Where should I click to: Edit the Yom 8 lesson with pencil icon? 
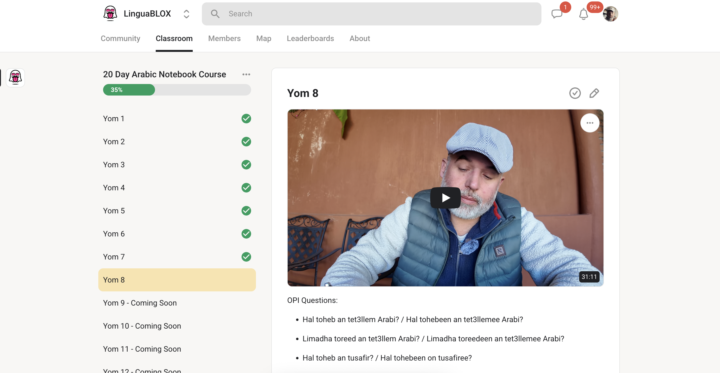click(x=594, y=93)
